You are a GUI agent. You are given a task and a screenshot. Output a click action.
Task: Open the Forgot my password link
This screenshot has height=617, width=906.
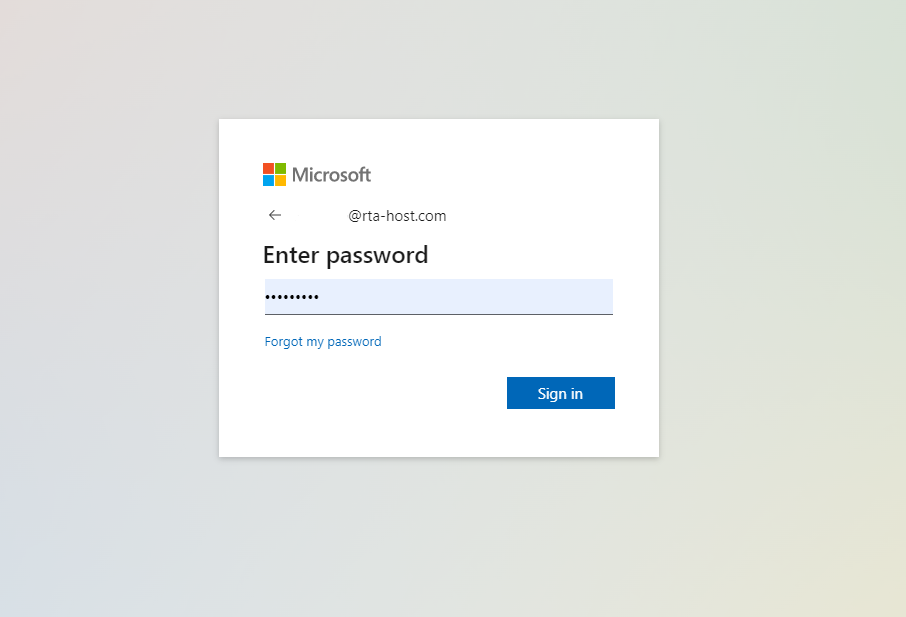(323, 342)
